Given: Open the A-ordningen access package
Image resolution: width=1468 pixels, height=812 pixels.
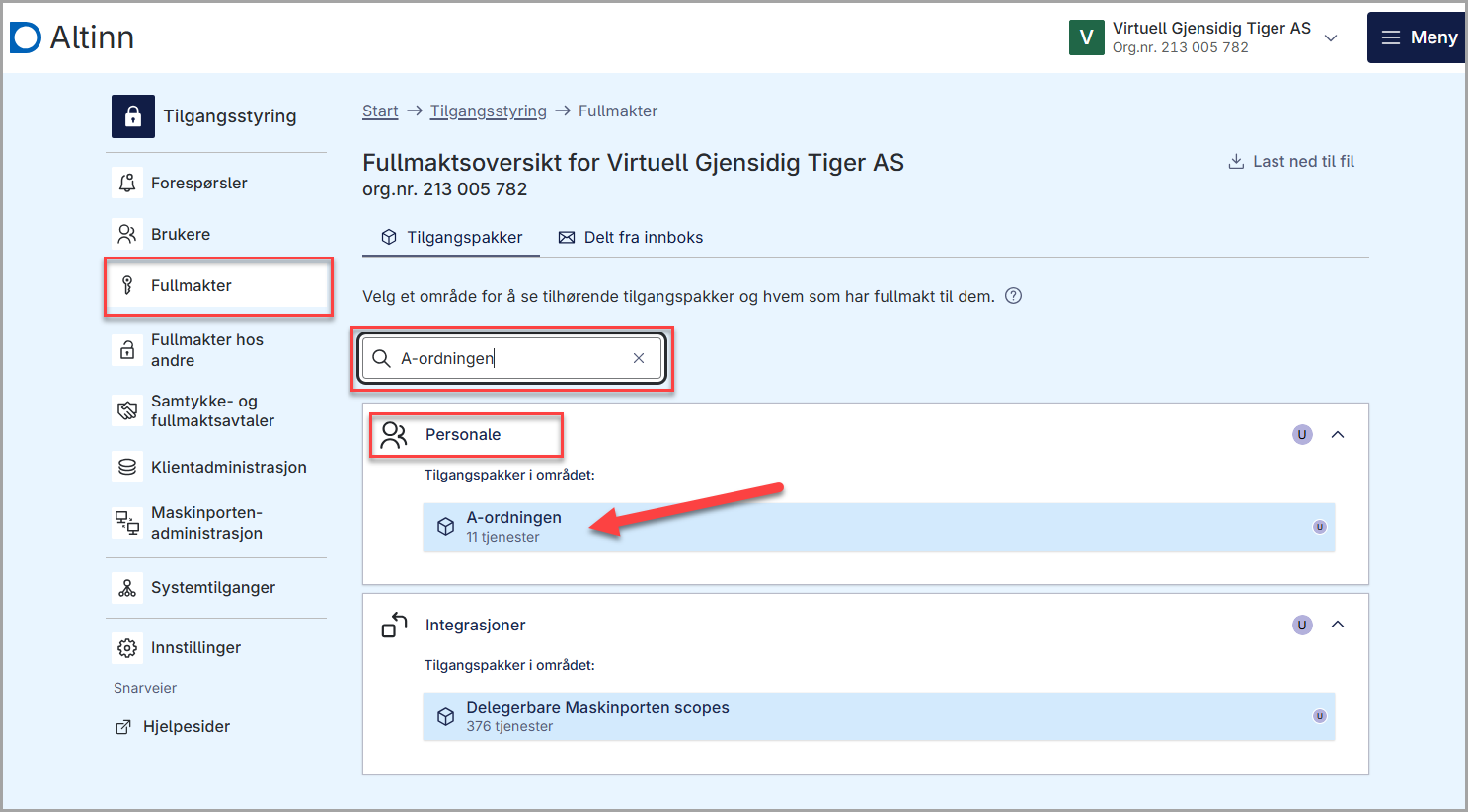Looking at the screenshot, I should click(x=879, y=527).
